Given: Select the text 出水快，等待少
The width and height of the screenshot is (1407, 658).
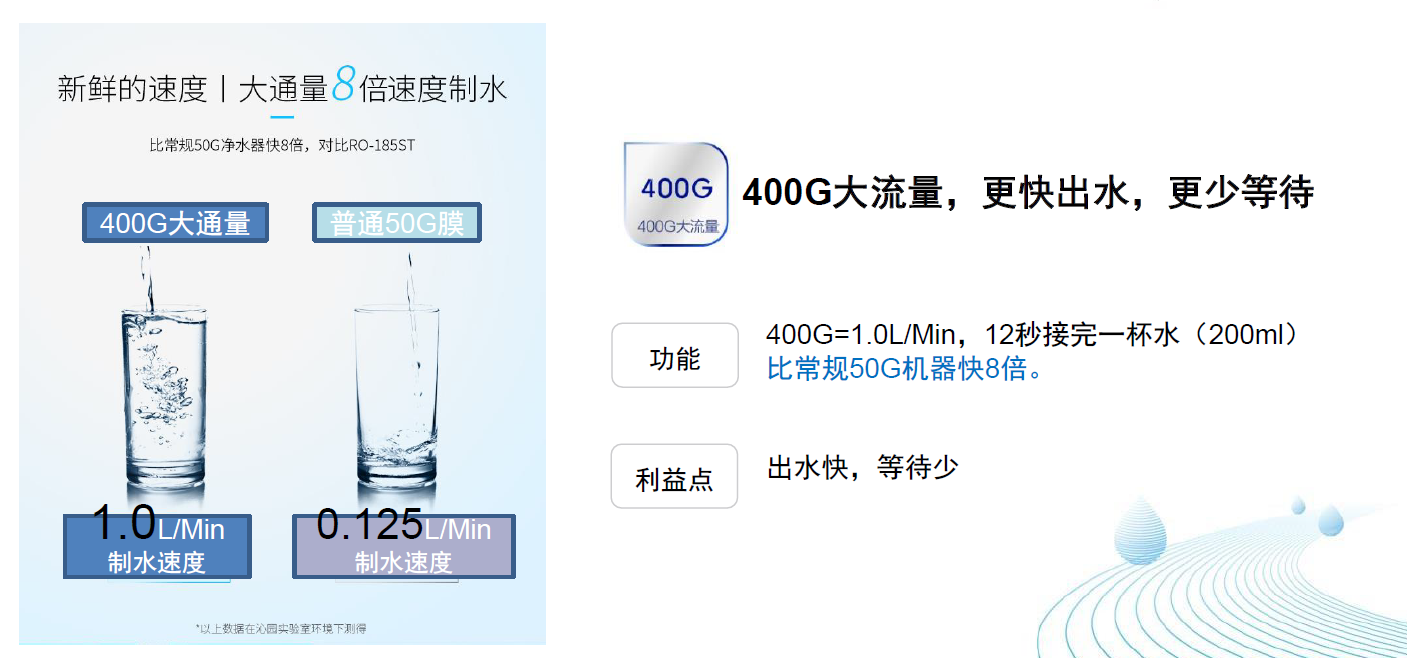Looking at the screenshot, I should [863, 467].
